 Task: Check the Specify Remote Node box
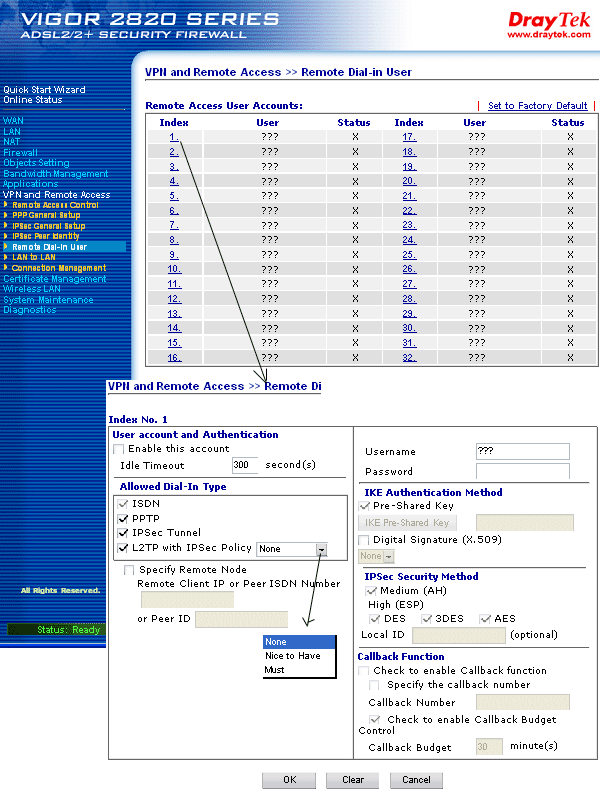pyautogui.click(x=129, y=570)
